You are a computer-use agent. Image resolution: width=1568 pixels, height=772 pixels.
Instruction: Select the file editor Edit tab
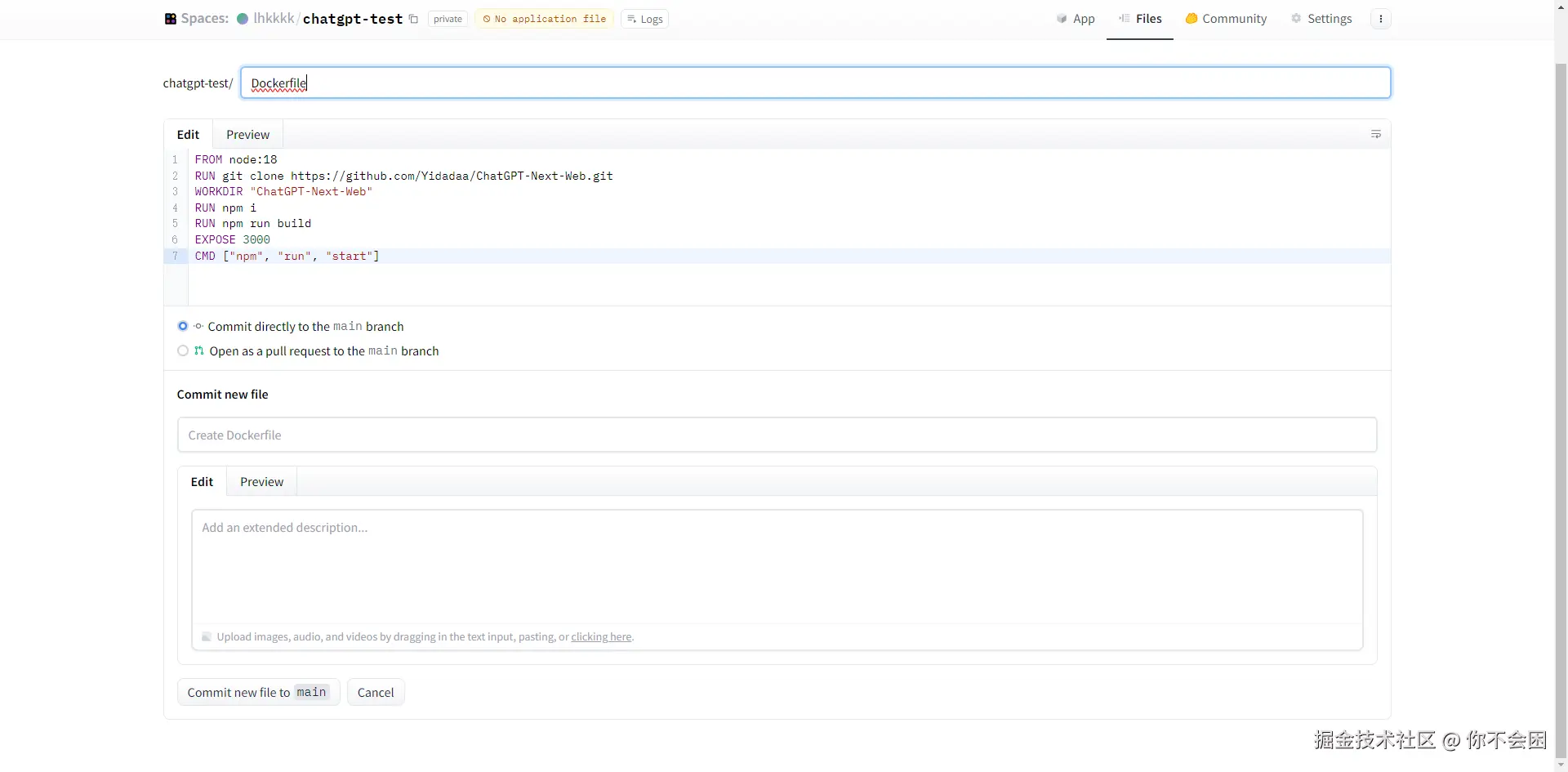[x=188, y=135]
